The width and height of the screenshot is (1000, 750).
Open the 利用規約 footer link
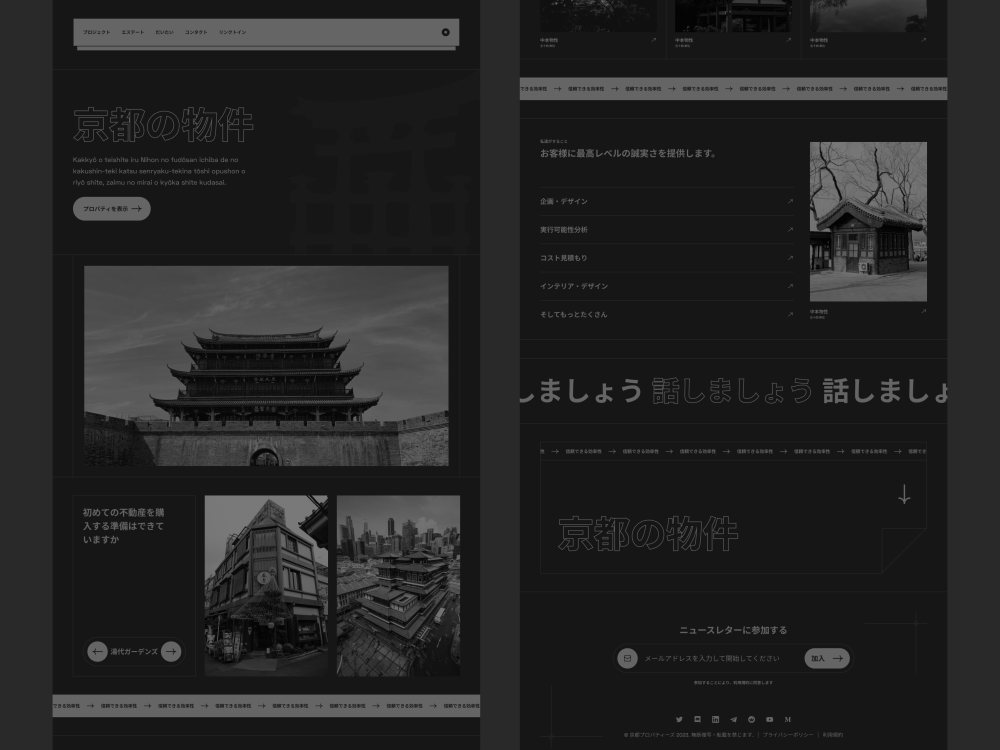pyautogui.click(x=832, y=735)
